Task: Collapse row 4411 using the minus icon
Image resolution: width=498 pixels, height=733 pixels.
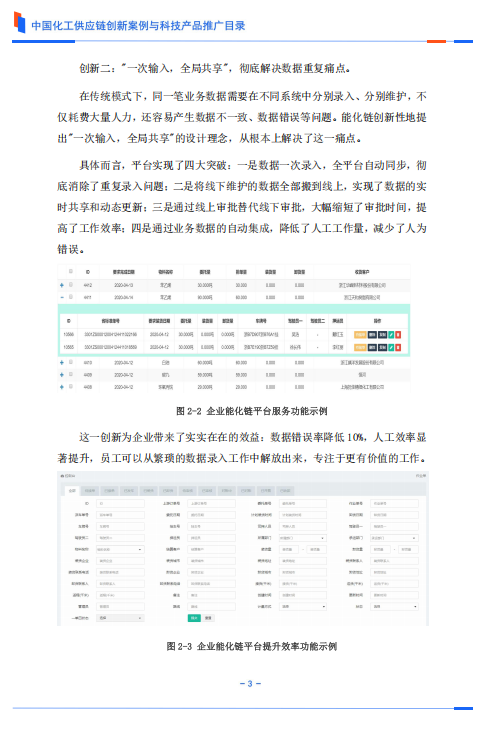Action: [62, 297]
